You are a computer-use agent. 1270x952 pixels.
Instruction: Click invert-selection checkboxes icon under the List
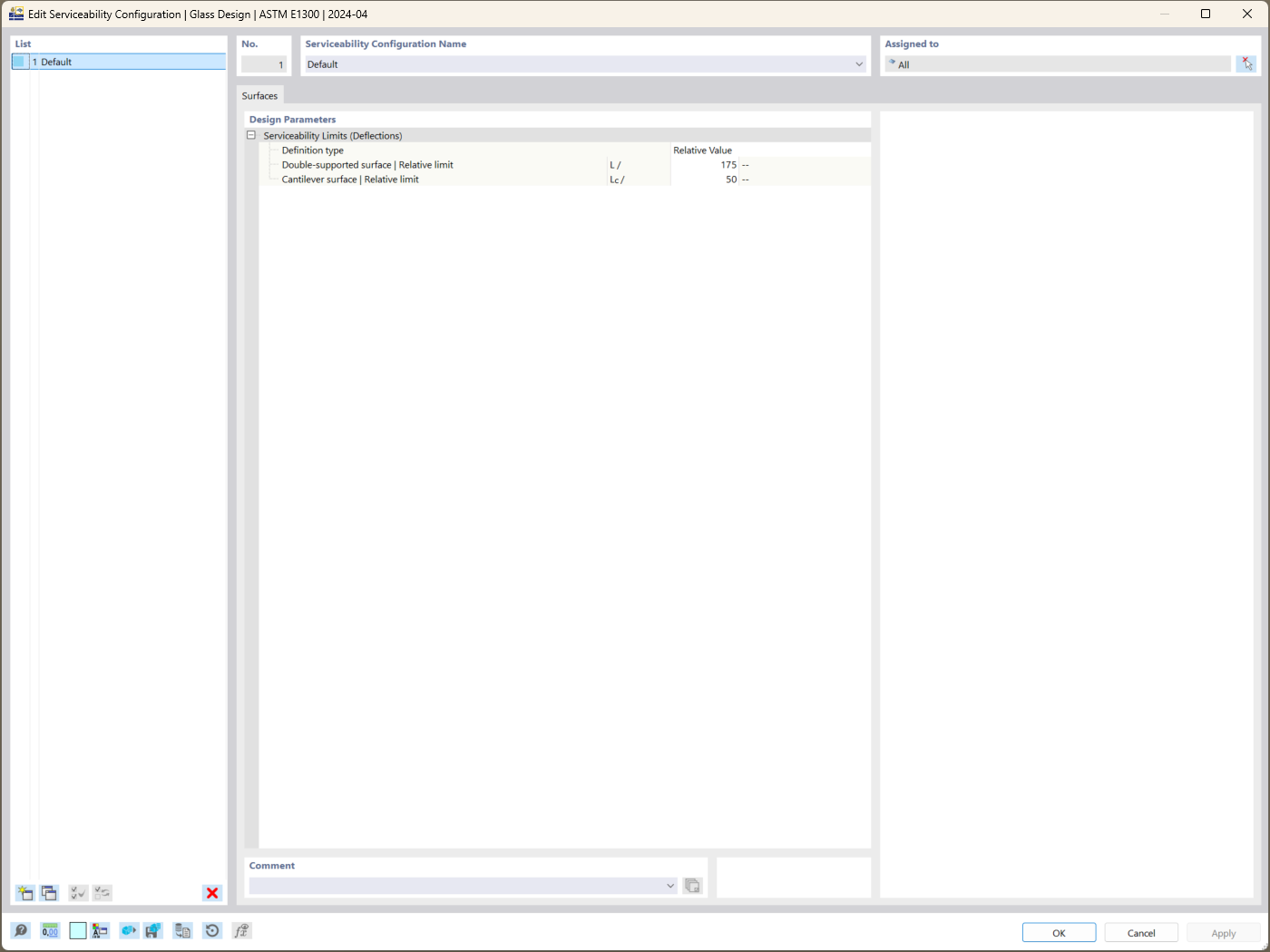coord(102,892)
